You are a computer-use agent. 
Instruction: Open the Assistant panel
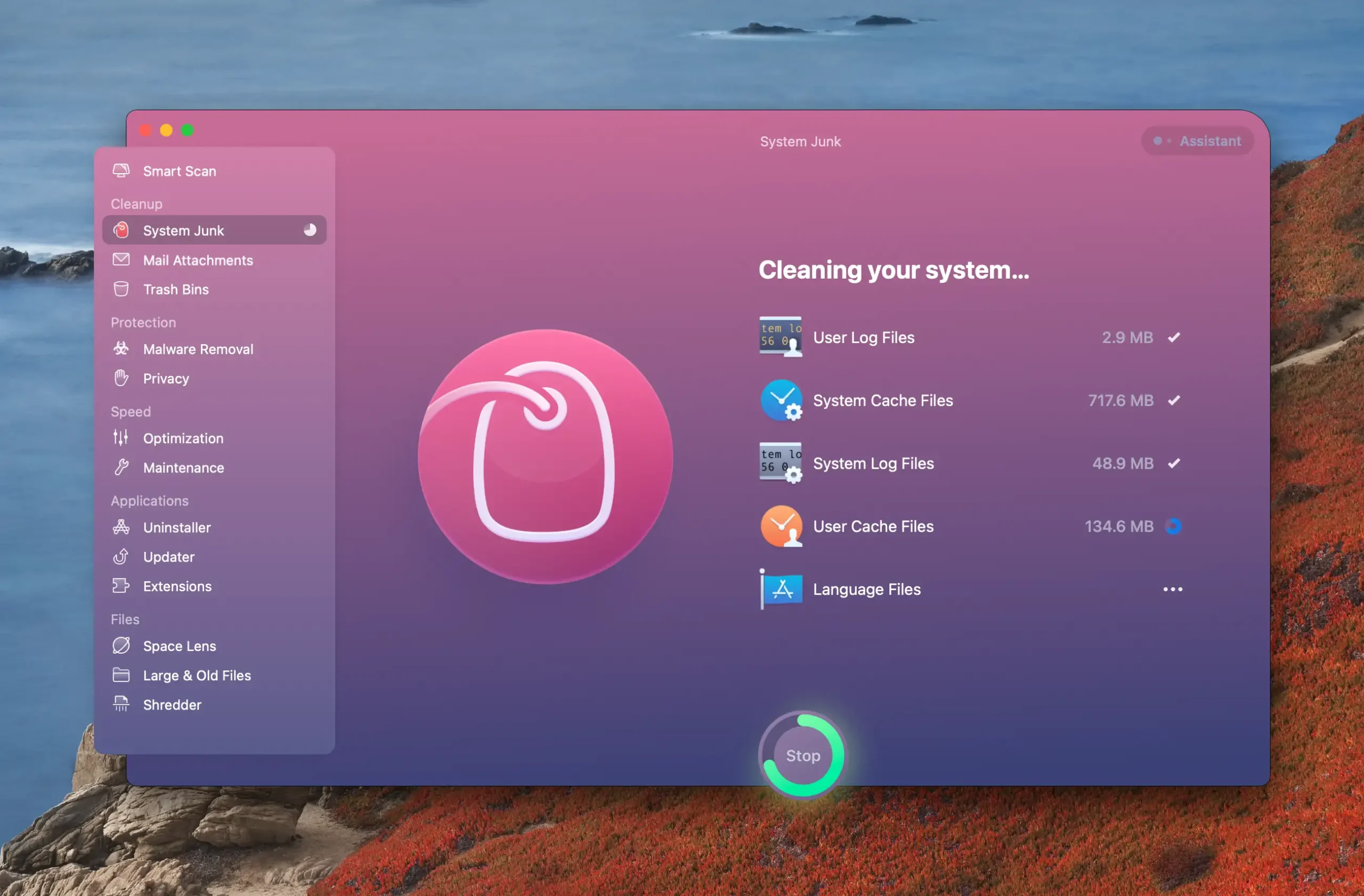click(1197, 141)
